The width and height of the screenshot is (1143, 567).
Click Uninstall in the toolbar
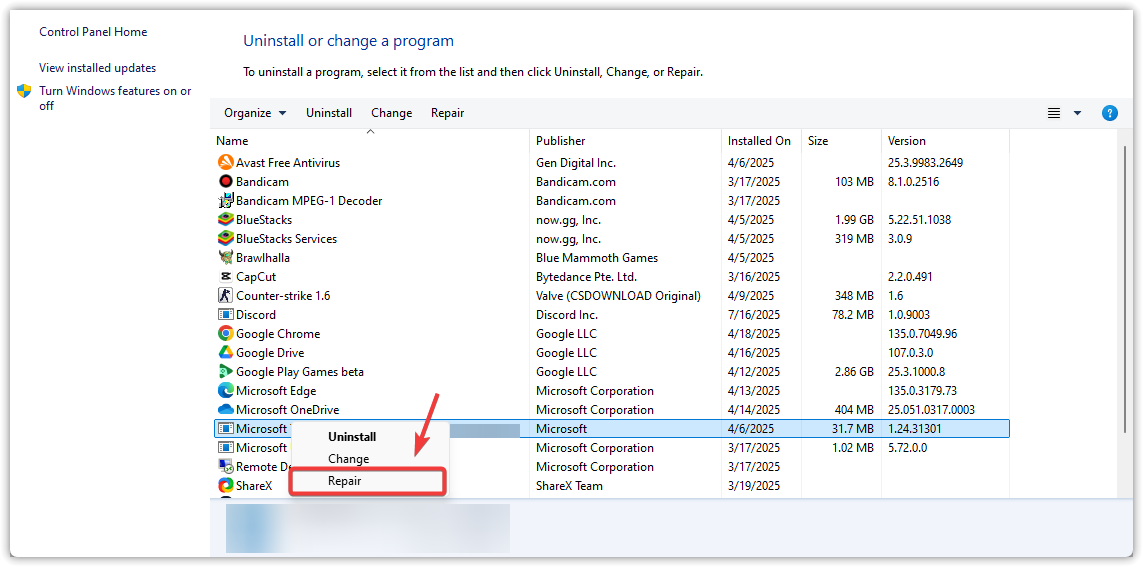point(329,113)
